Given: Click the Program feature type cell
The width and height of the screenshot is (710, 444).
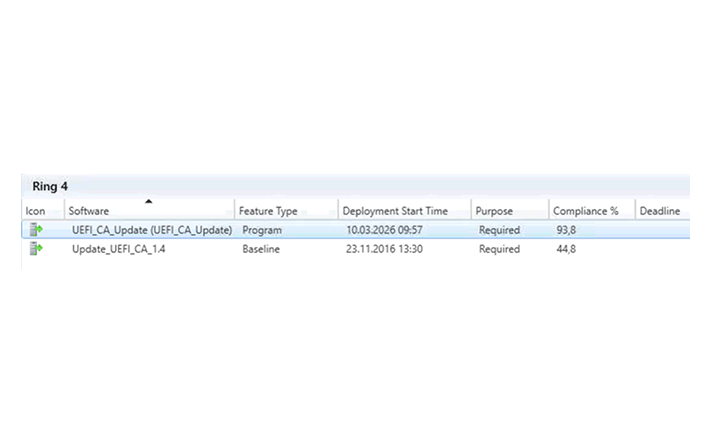Looking at the screenshot, I should 262,230.
